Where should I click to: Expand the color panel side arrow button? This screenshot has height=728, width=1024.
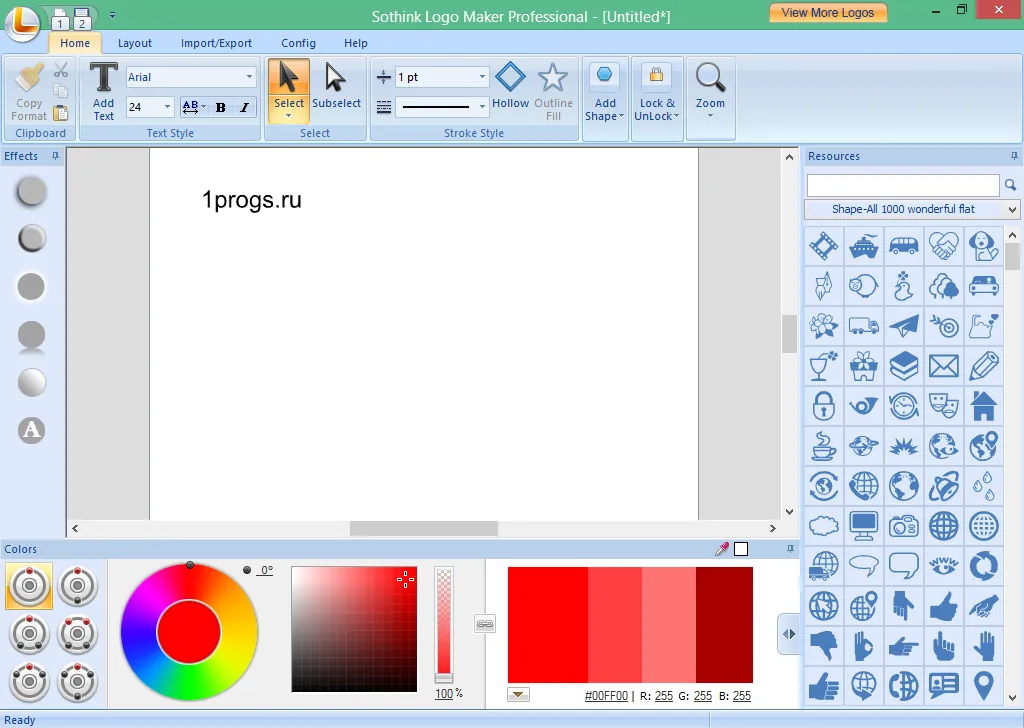point(789,634)
